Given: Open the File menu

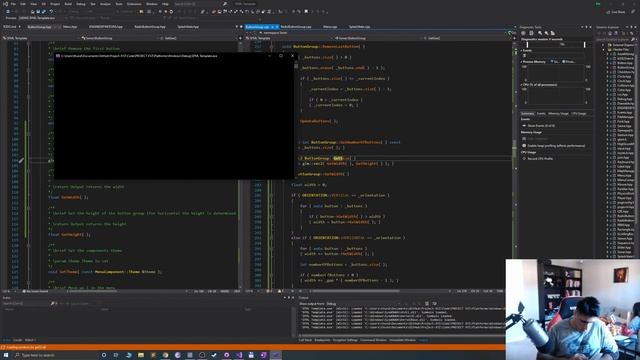Looking at the screenshot, I should pos(13,4).
